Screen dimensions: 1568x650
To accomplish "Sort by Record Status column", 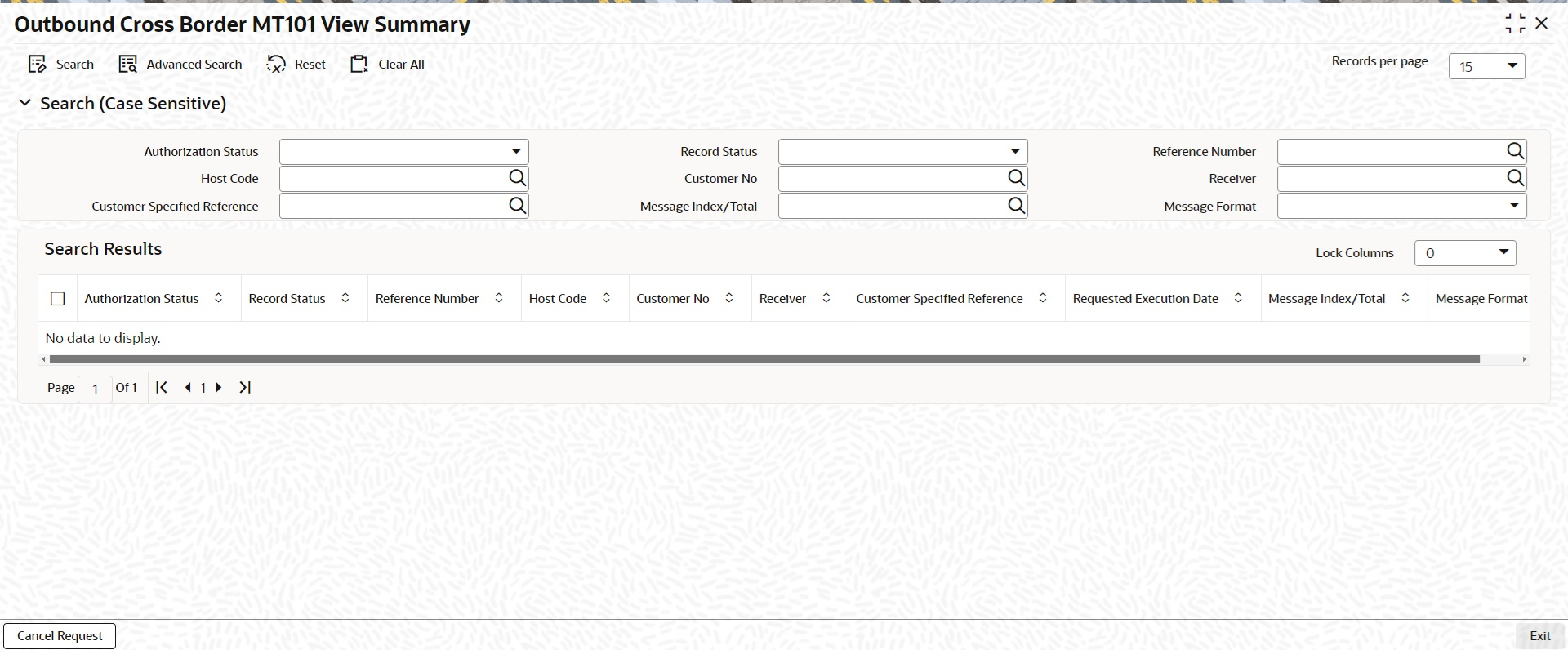I will (x=345, y=299).
